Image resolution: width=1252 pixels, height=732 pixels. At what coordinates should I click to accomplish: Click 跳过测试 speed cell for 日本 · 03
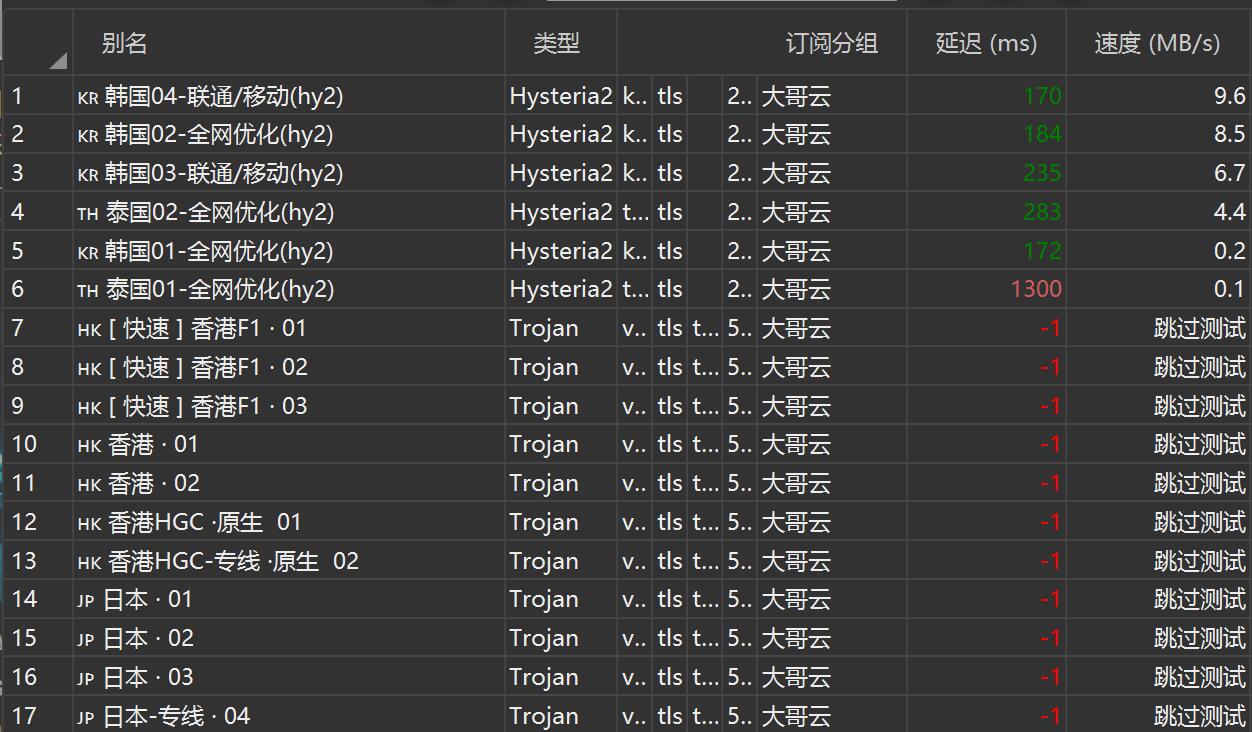1199,677
